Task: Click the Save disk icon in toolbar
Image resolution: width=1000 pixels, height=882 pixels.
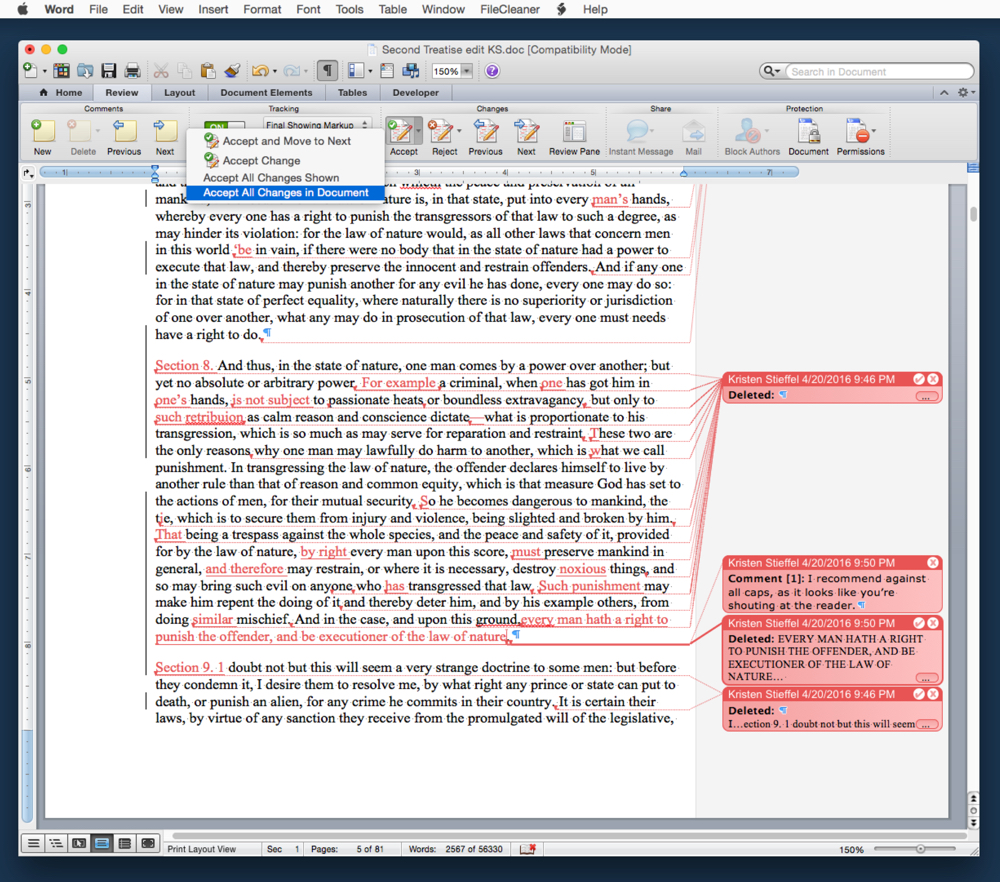Action: coord(108,71)
